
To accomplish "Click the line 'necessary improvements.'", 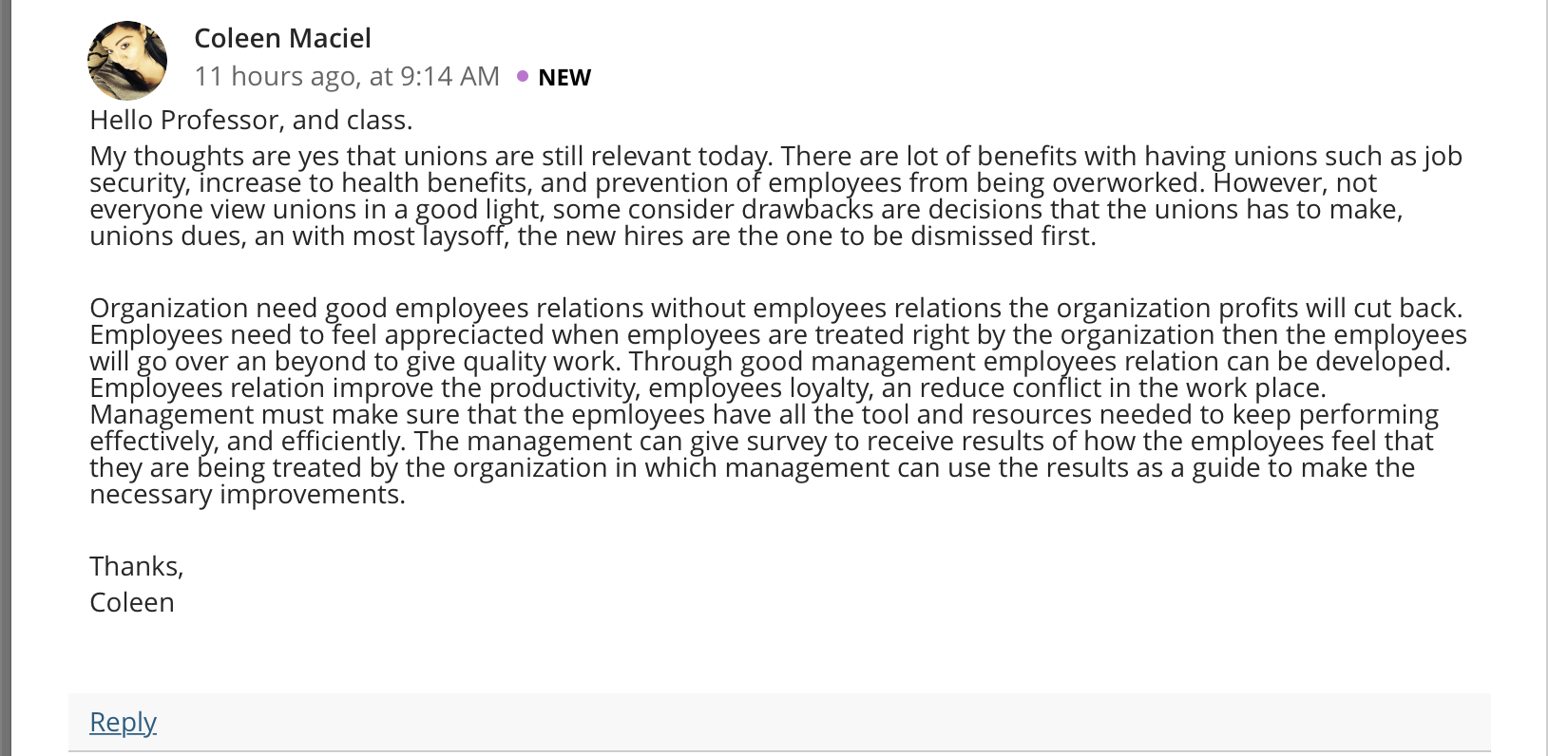I will click(x=247, y=494).
